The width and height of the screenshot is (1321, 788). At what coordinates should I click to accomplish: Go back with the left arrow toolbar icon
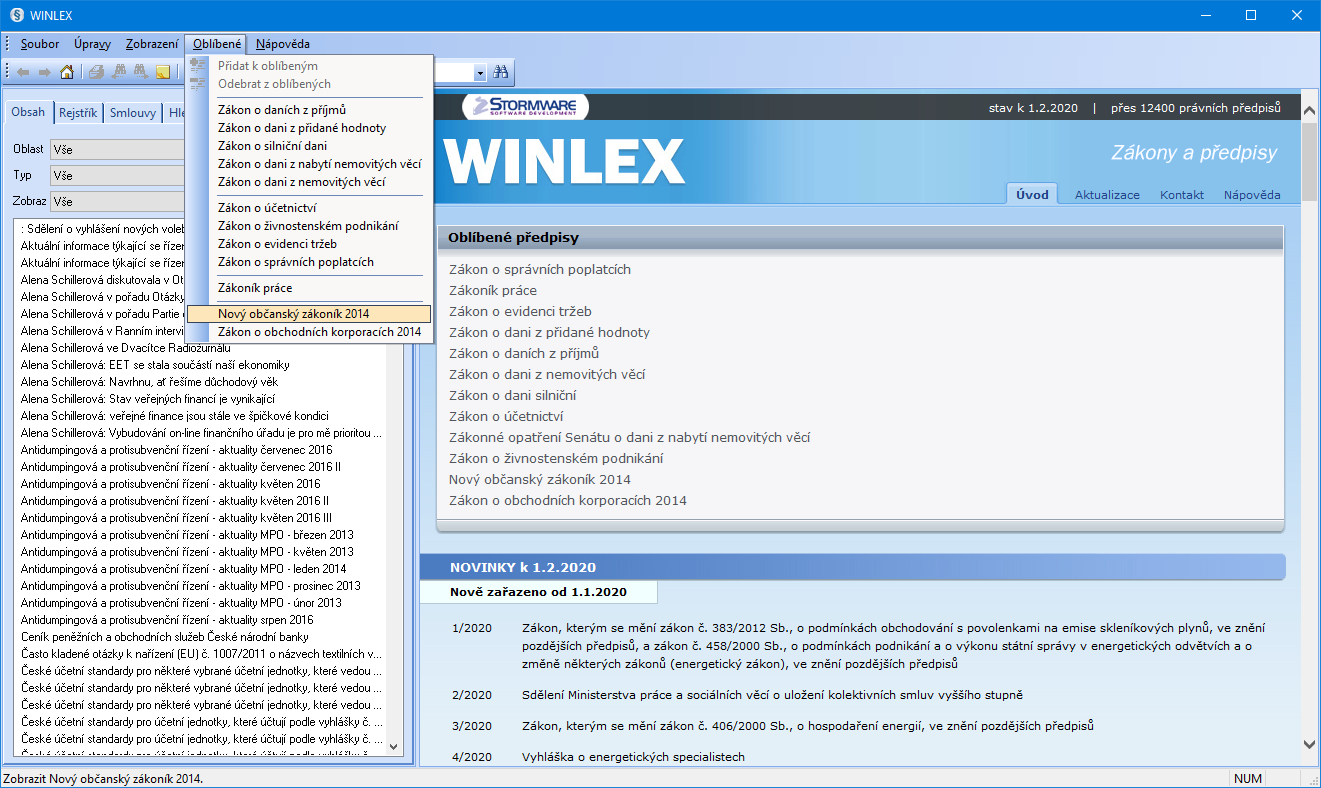tap(23, 72)
